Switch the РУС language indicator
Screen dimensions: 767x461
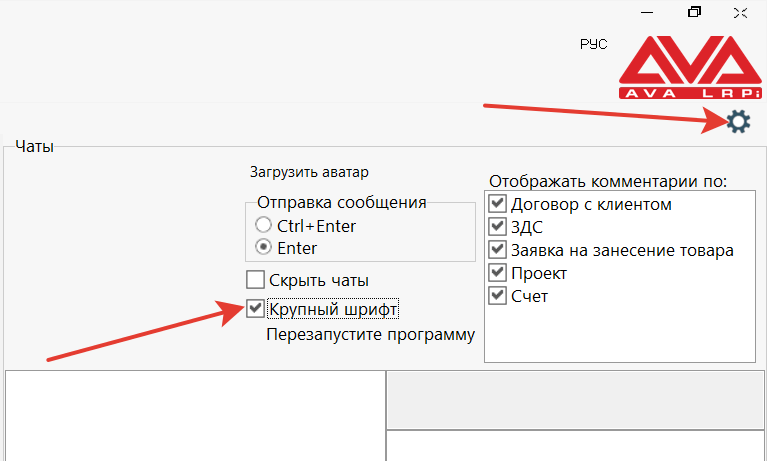tap(593, 44)
